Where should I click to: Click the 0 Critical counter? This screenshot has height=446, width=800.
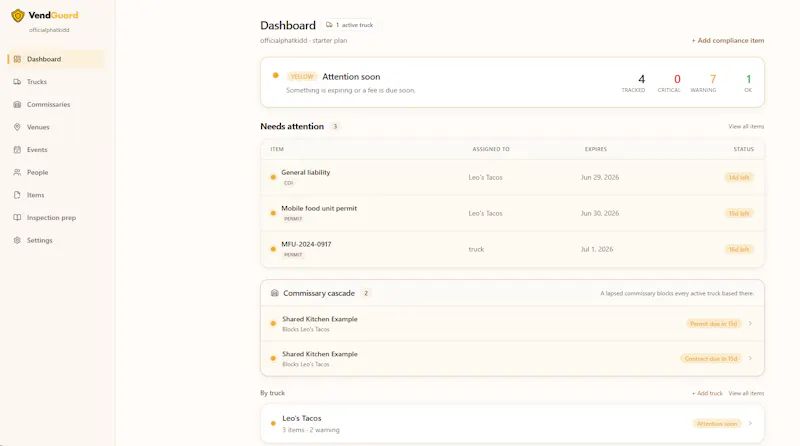click(669, 83)
